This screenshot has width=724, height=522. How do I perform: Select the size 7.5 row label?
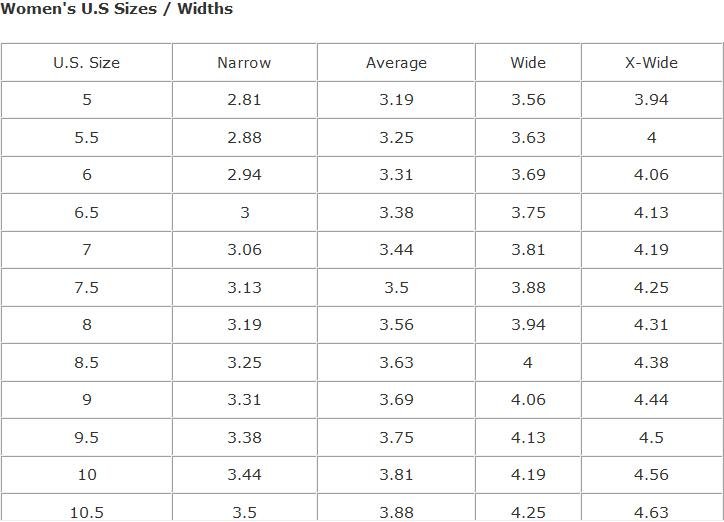(86, 287)
